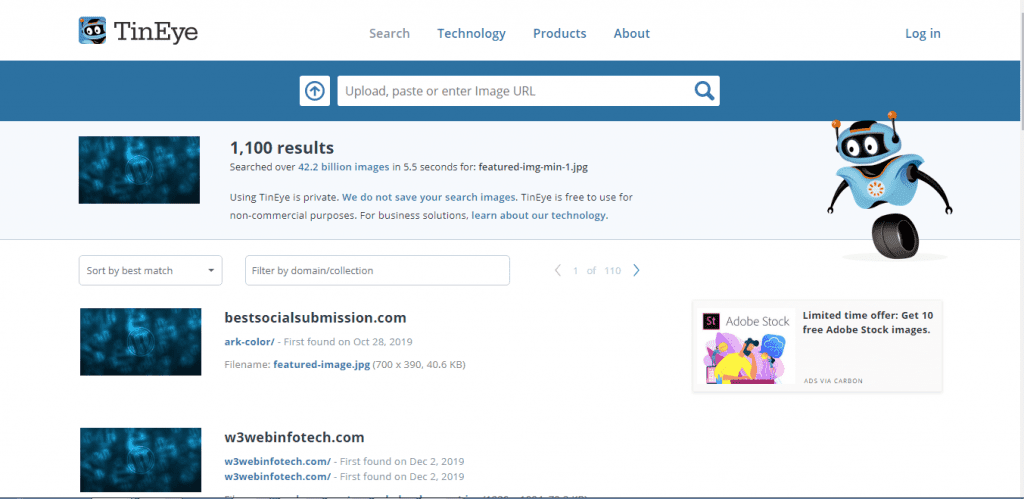Open the 42.2 billion images link
The height and width of the screenshot is (499, 1024).
[344, 167]
